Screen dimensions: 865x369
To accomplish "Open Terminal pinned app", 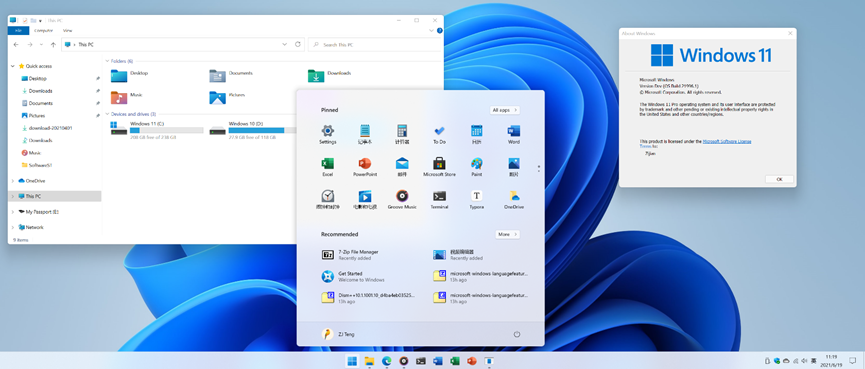I will tap(439, 199).
